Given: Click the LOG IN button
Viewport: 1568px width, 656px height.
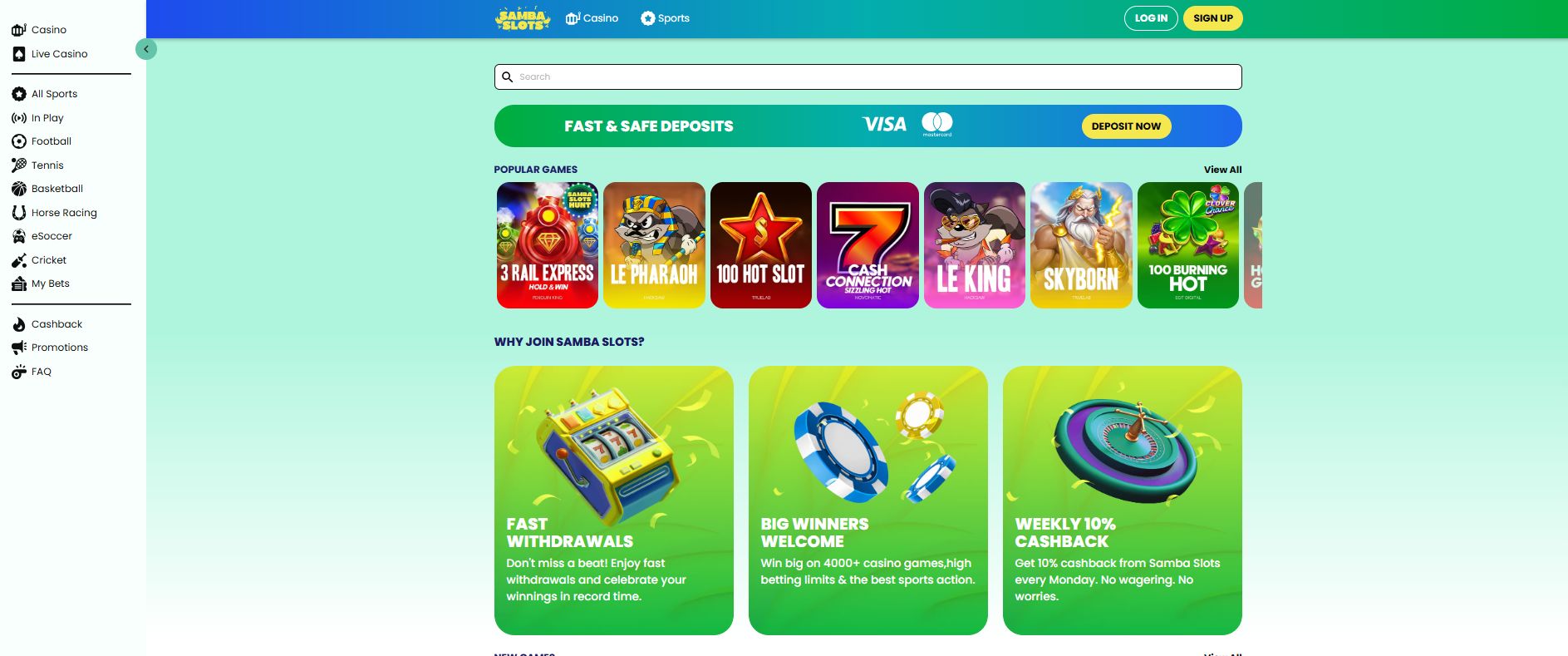Looking at the screenshot, I should 1151,18.
